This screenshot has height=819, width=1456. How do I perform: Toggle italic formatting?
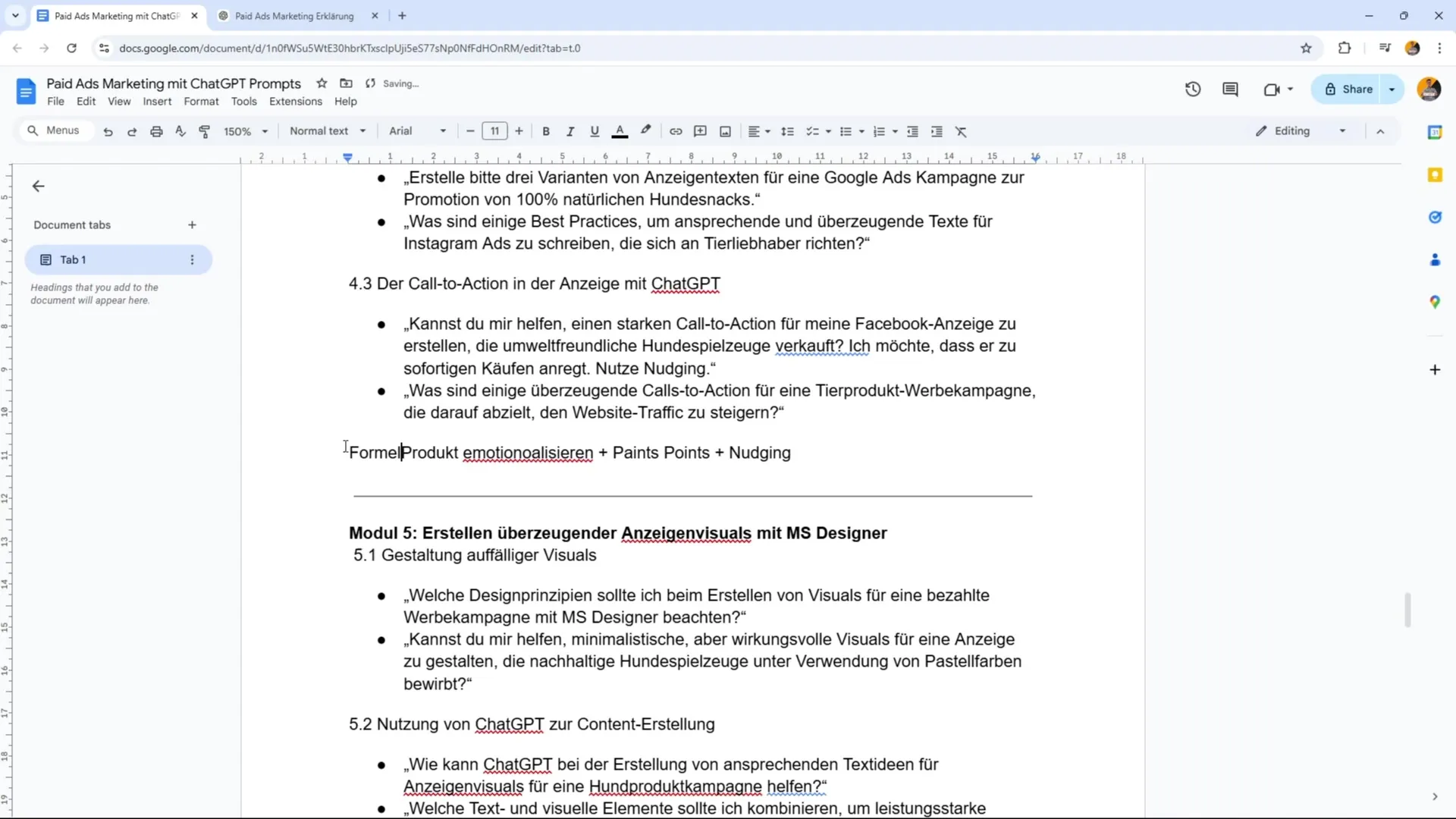pos(570,131)
